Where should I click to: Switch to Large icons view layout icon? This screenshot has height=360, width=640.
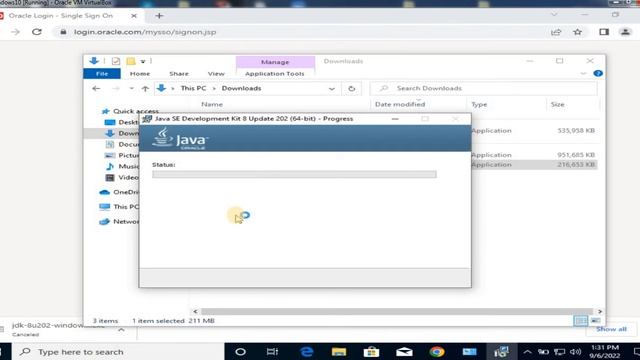(x=596, y=321)
